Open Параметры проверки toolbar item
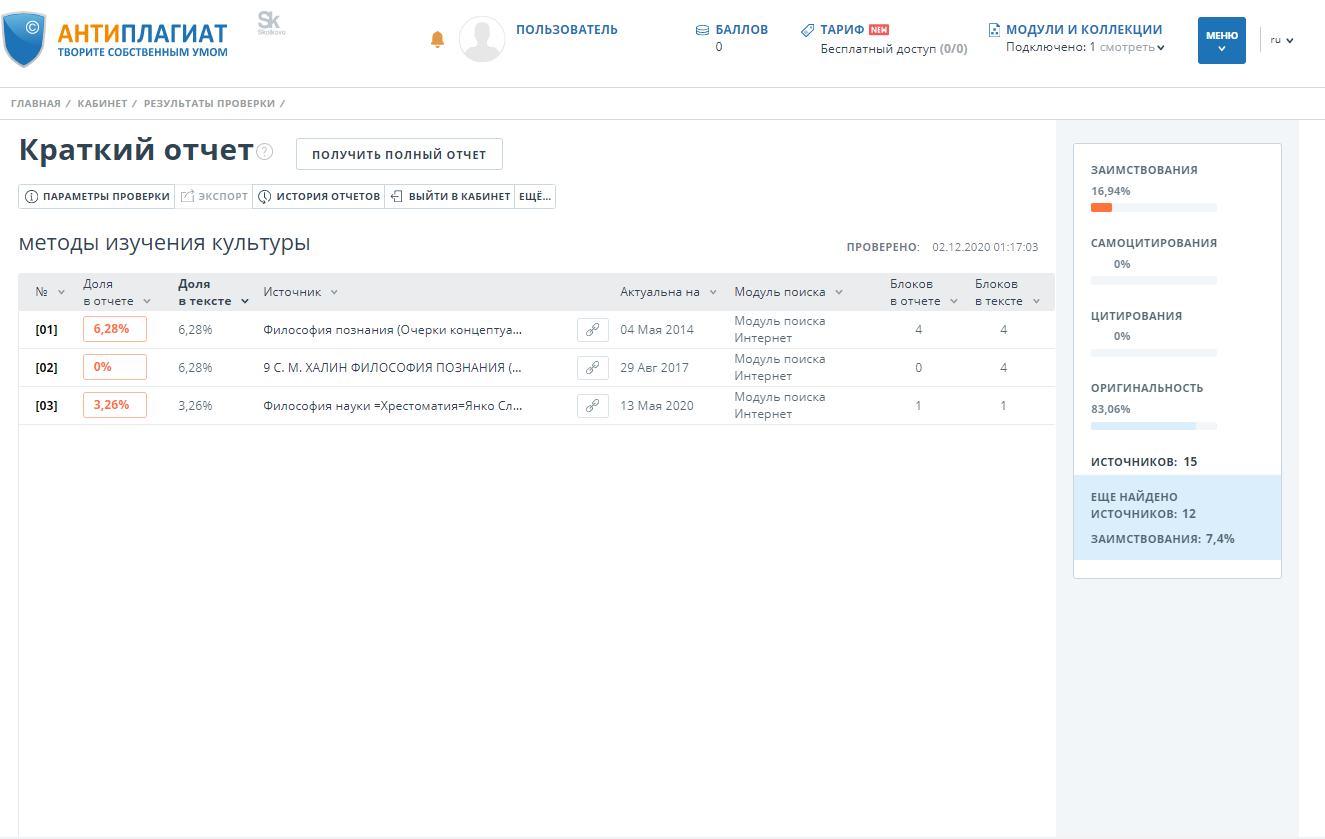Screen dimensions: 1325x839 97,197
